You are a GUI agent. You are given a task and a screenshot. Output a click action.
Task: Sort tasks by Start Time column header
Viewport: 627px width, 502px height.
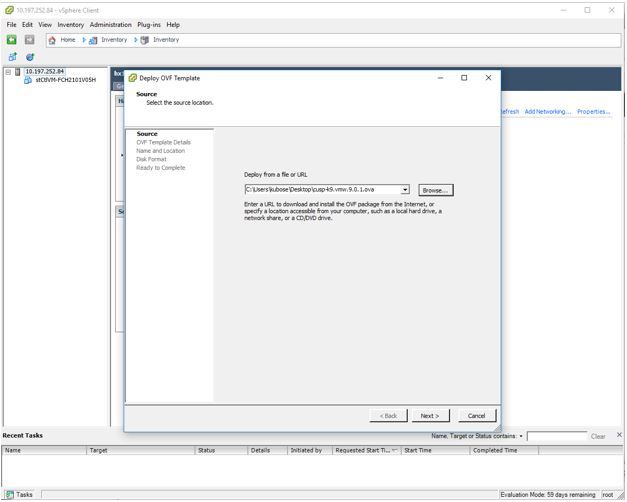pyautogui.click(x=435, y=451)
